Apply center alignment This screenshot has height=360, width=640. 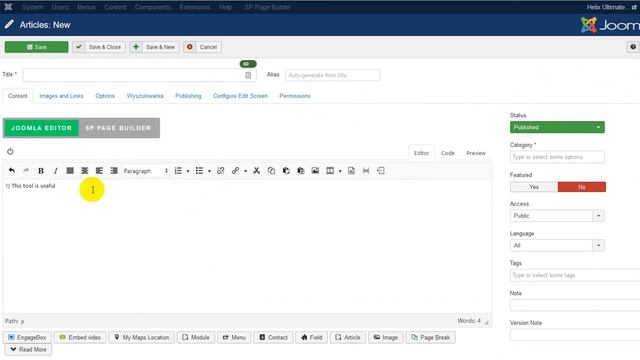pos(84,171)
